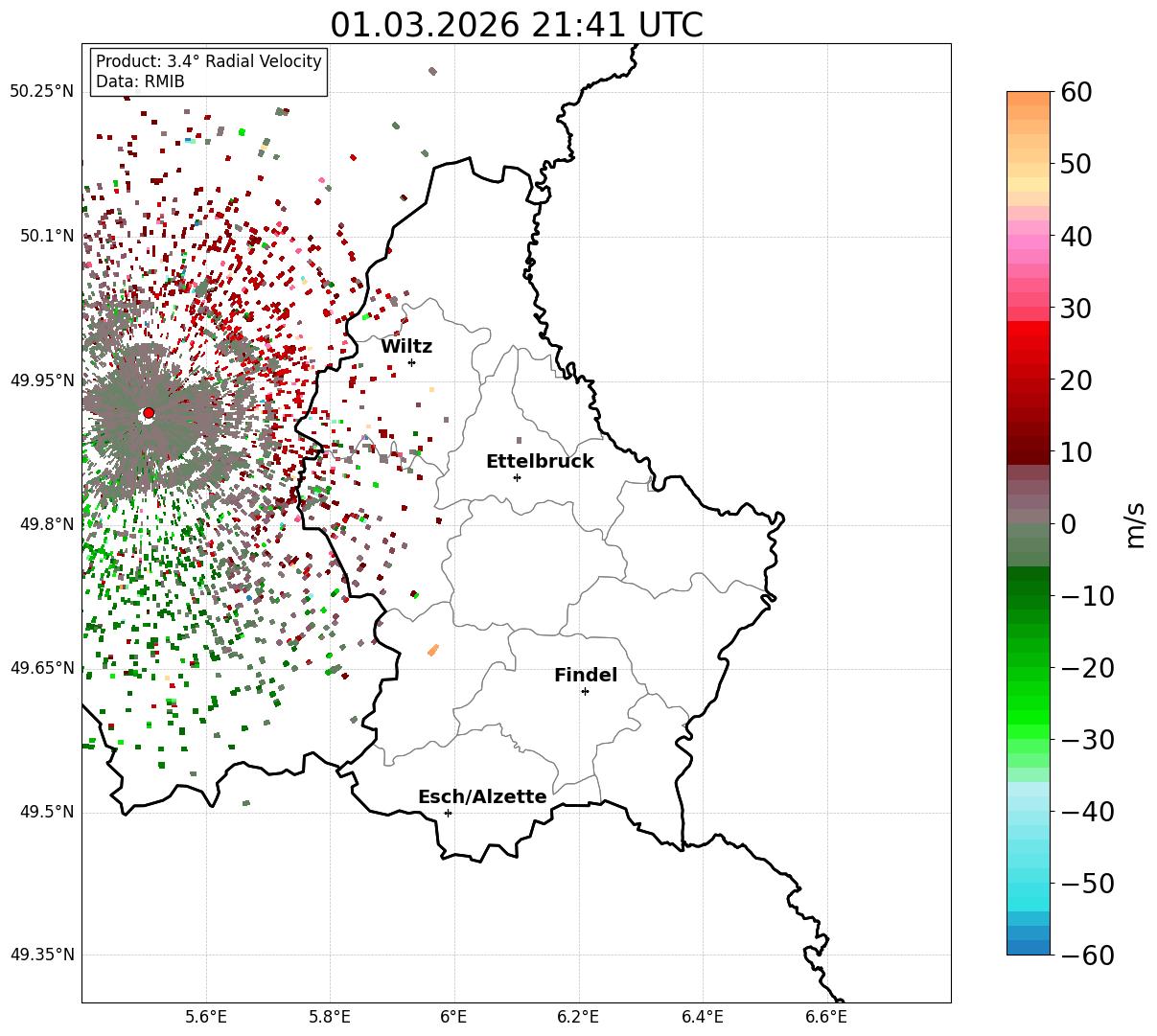Click the longitude label '6.6°E'
The image size is (1157, 1036).
coord(826,1017)
